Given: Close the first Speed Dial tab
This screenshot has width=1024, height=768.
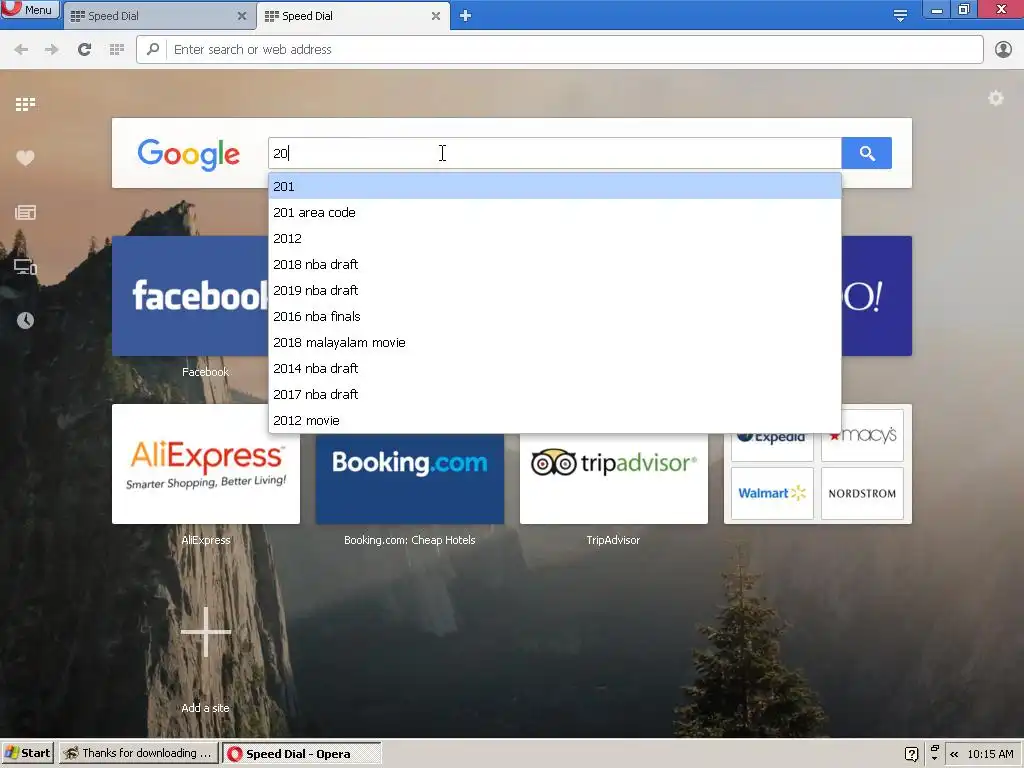Looking at the screenshot, I should coord(242,16).
